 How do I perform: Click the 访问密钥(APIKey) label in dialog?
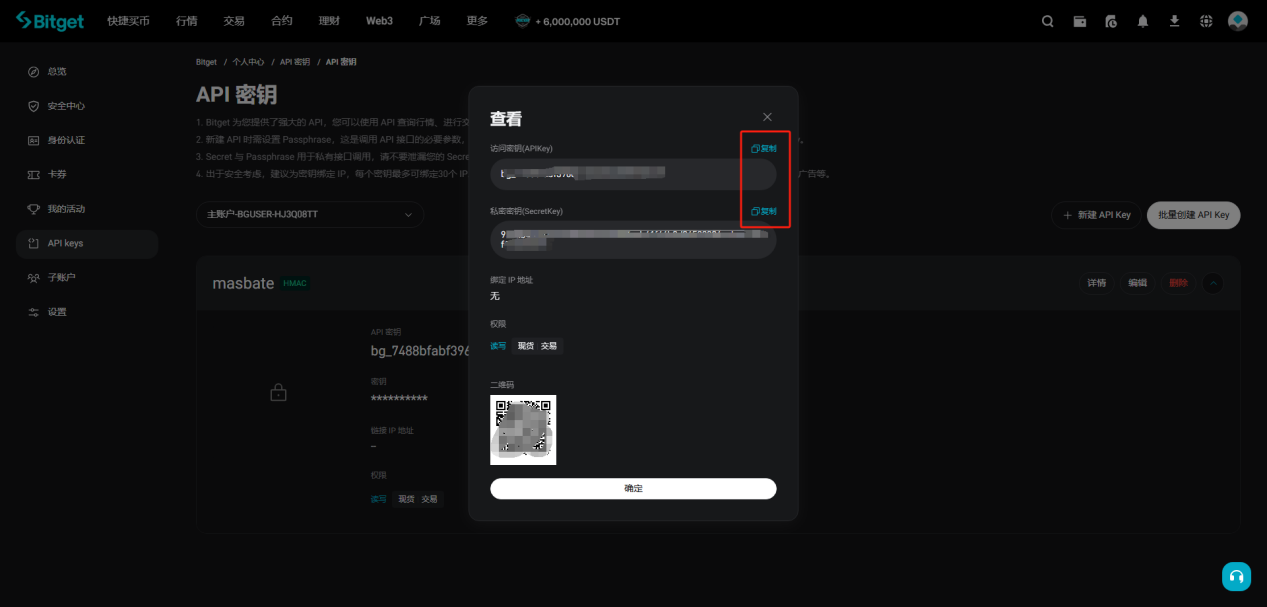[521, 148]
